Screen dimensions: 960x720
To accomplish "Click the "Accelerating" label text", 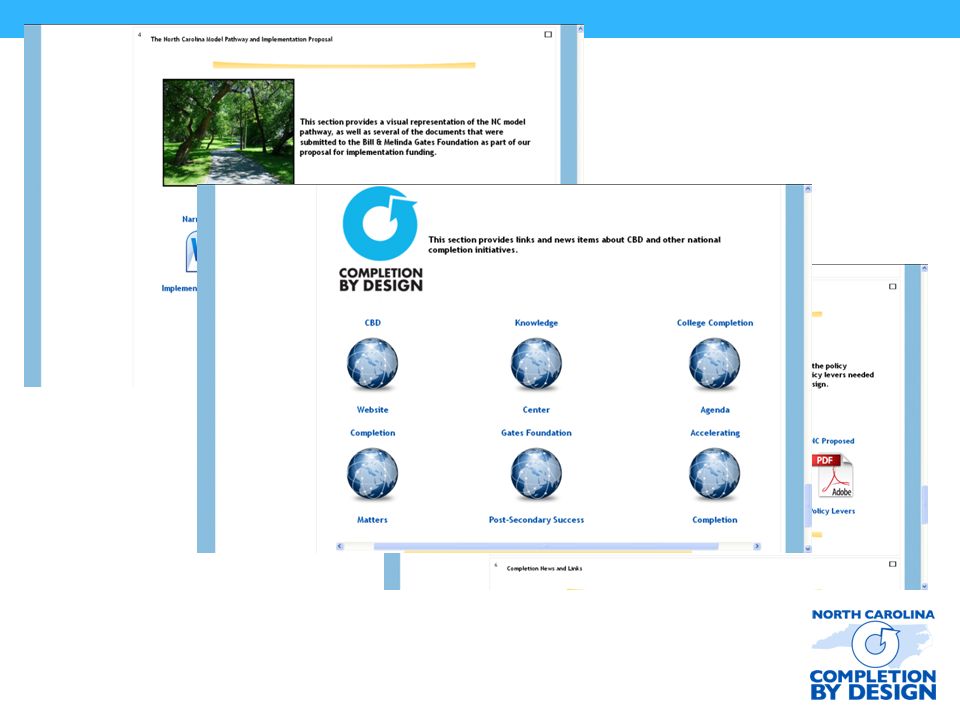I will tap(714, 433).
